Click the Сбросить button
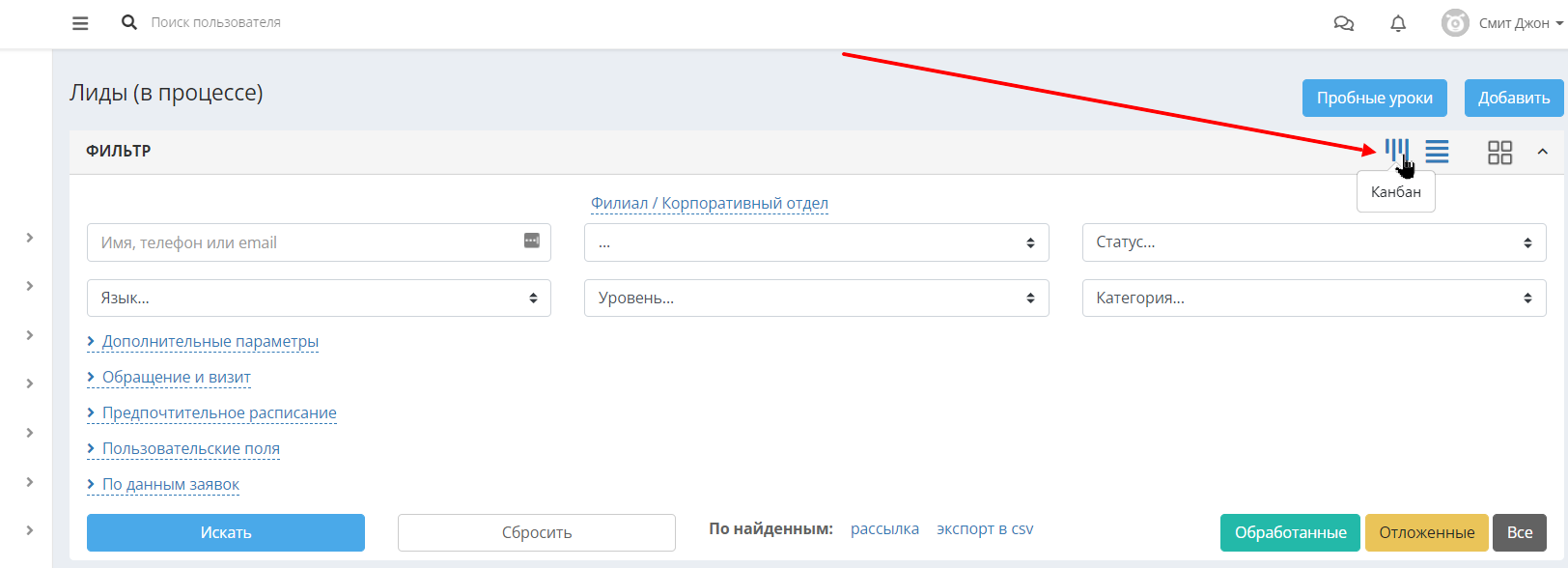 537,532
